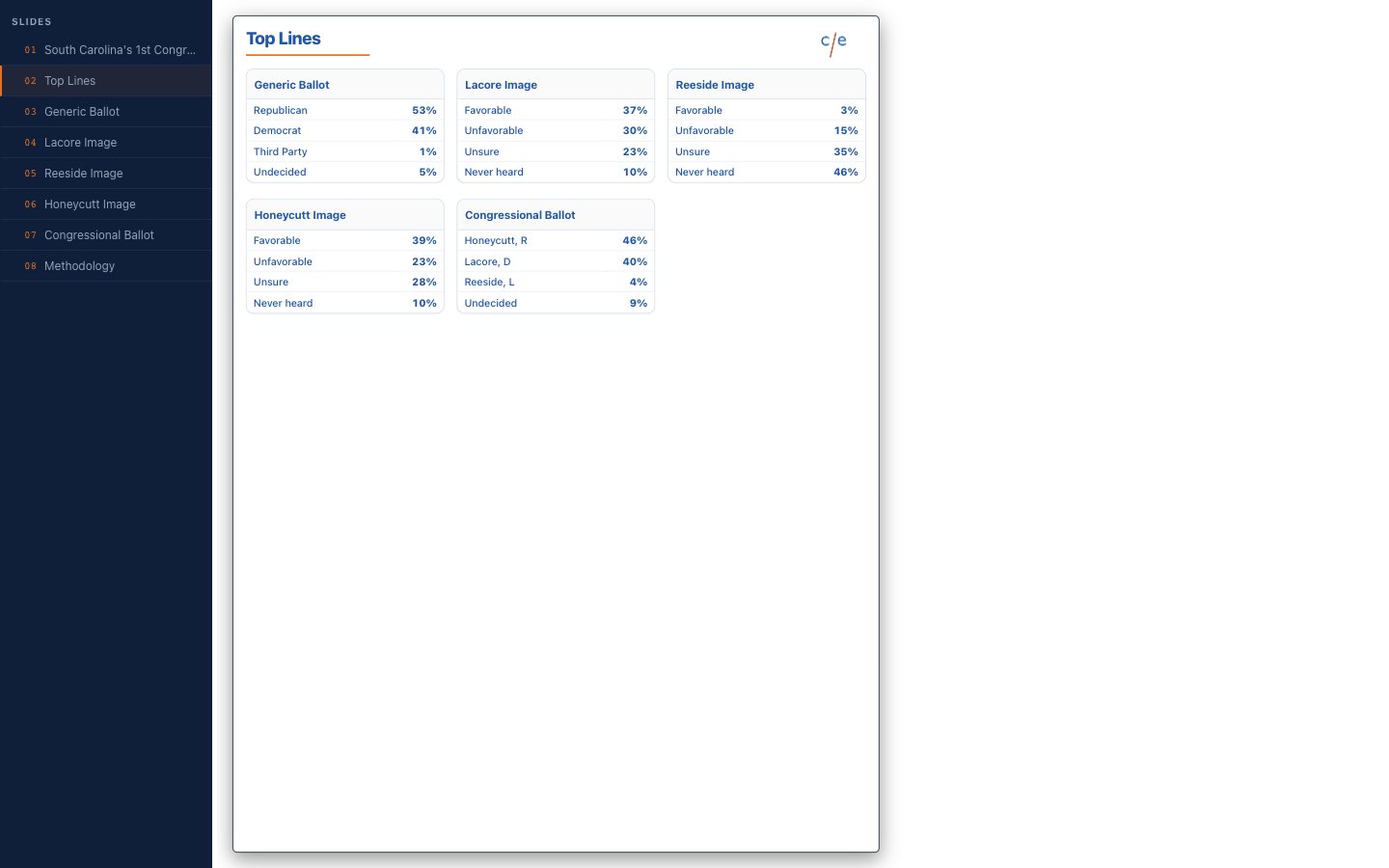The height and width of the screenshot is (868, 1389).
Task: Open the Lacore Image slide in sidebar
Action: [106, 143]
